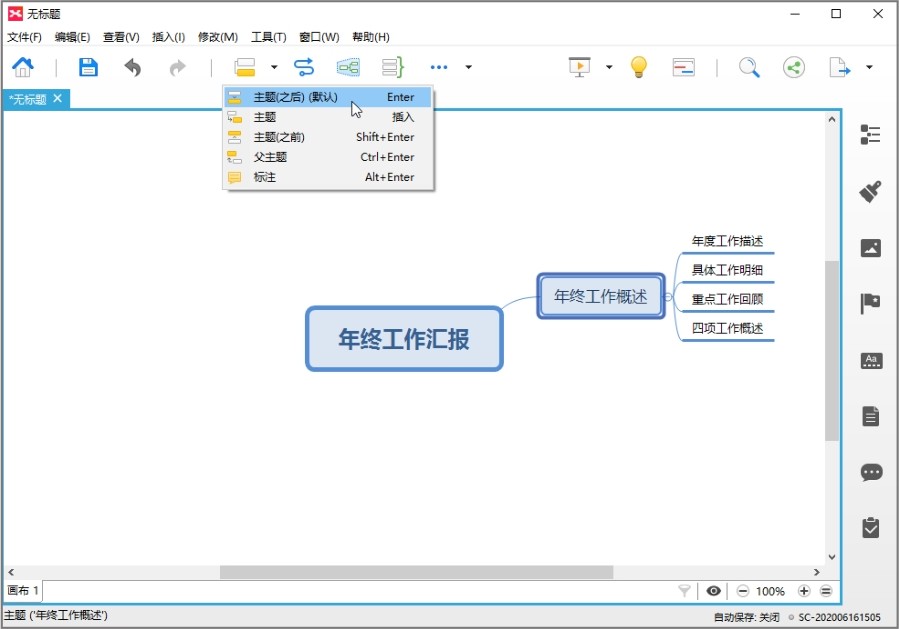Insert a relationship line using toolbar icon
The image size is (899, 629).
tap(304, 67)
